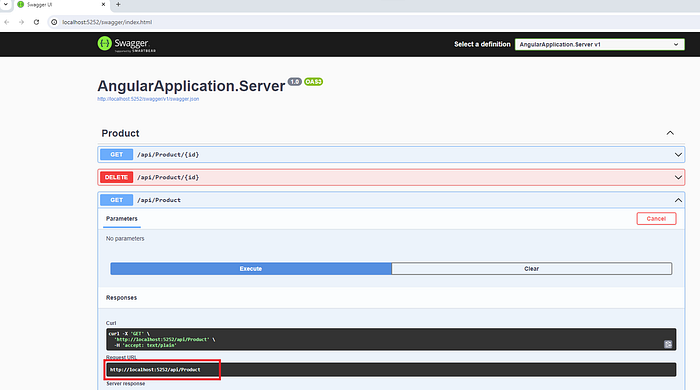Screen dimensions: 700x390
Task: Click the address bar URL
Action: (x=107, y=22)
